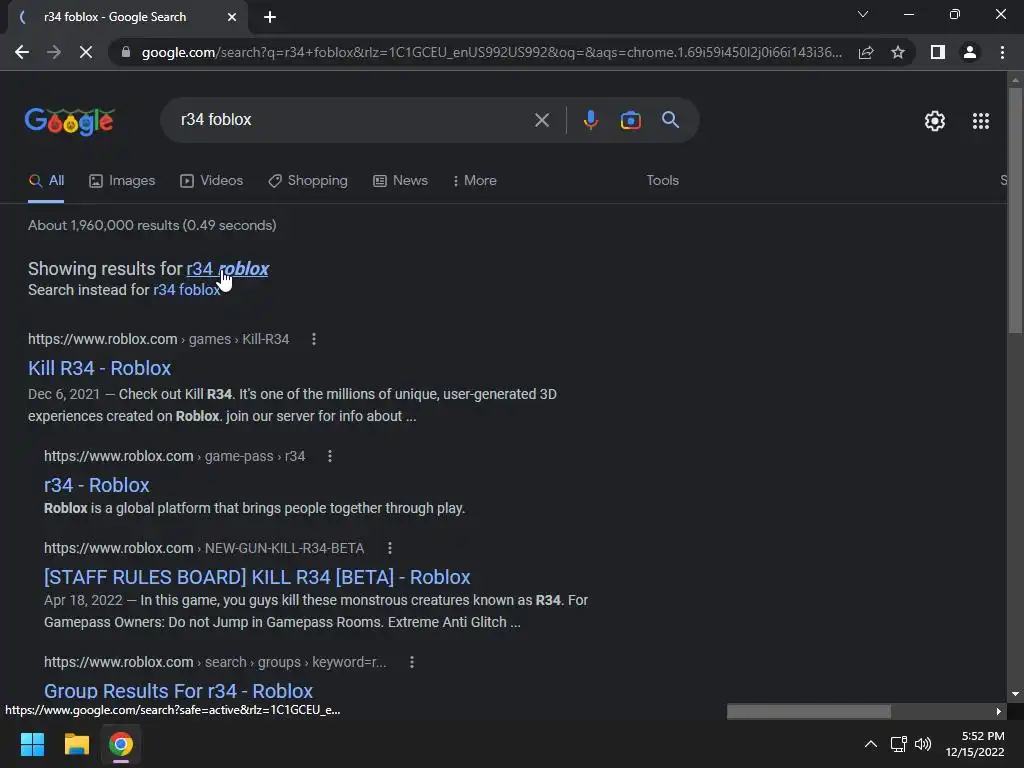The image size is (1024, 768).
Task: View site information lock icon
Action: [x=126, y=52]
